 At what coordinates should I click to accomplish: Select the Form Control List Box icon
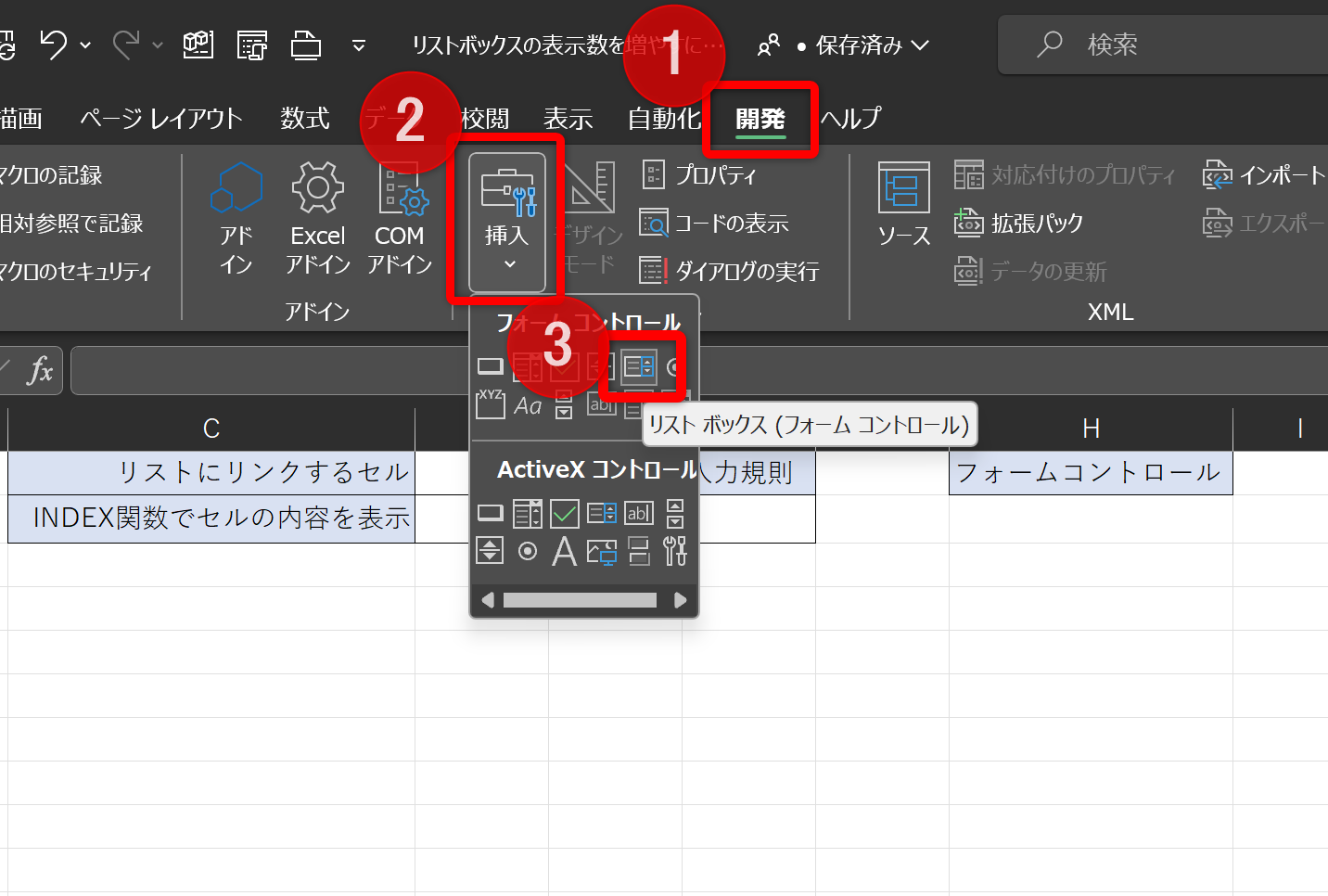pyautogui.click(x=639, y=366)
